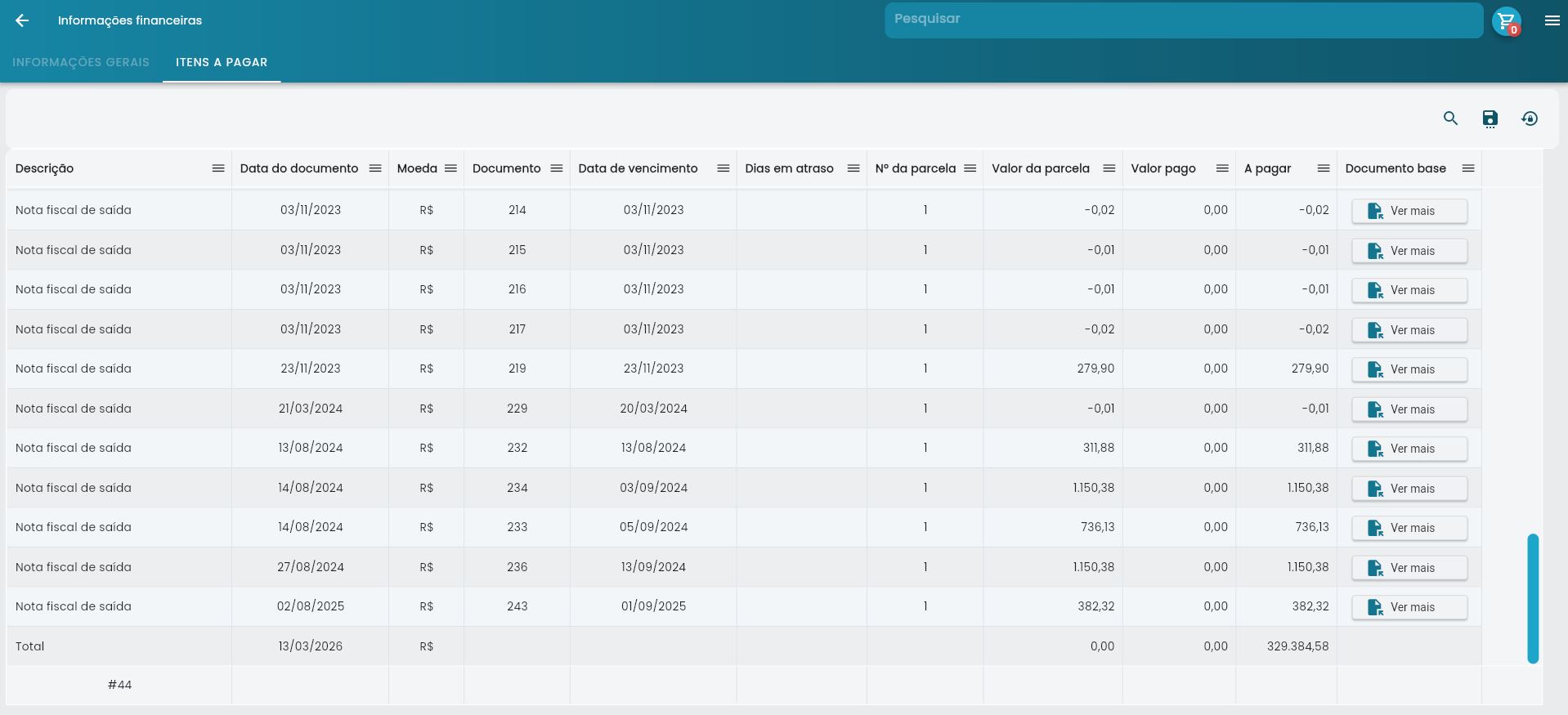Open Ver mais for document 232

pyautogui.click(x=1409, y=449)
